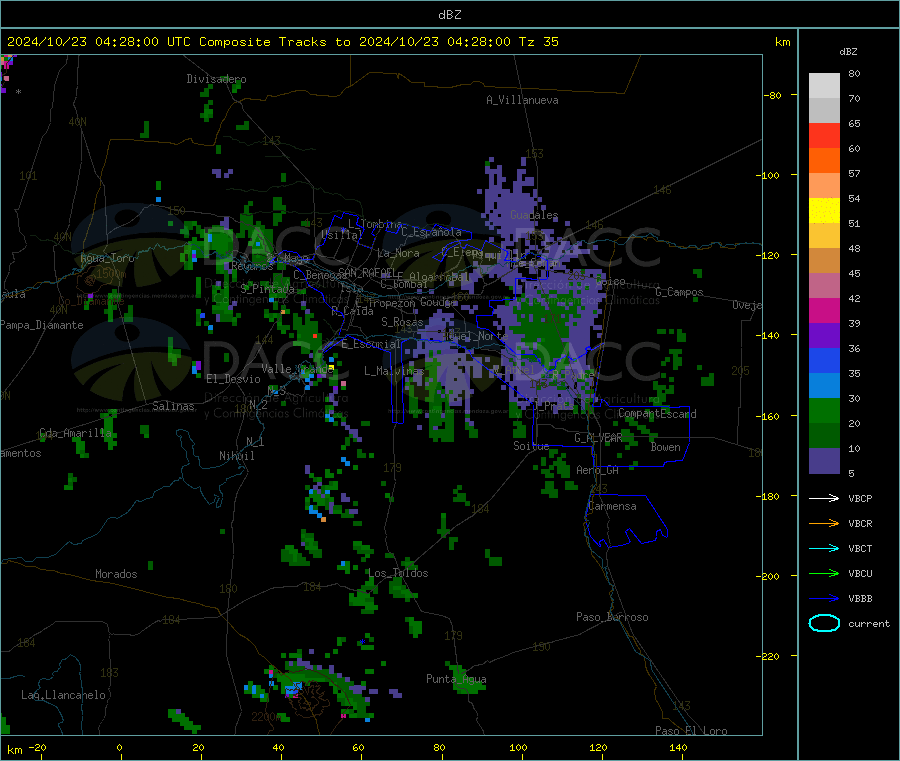900x761 pixels.
Task: Click the 'Nihuil' map label
Action: coord(236,456)
